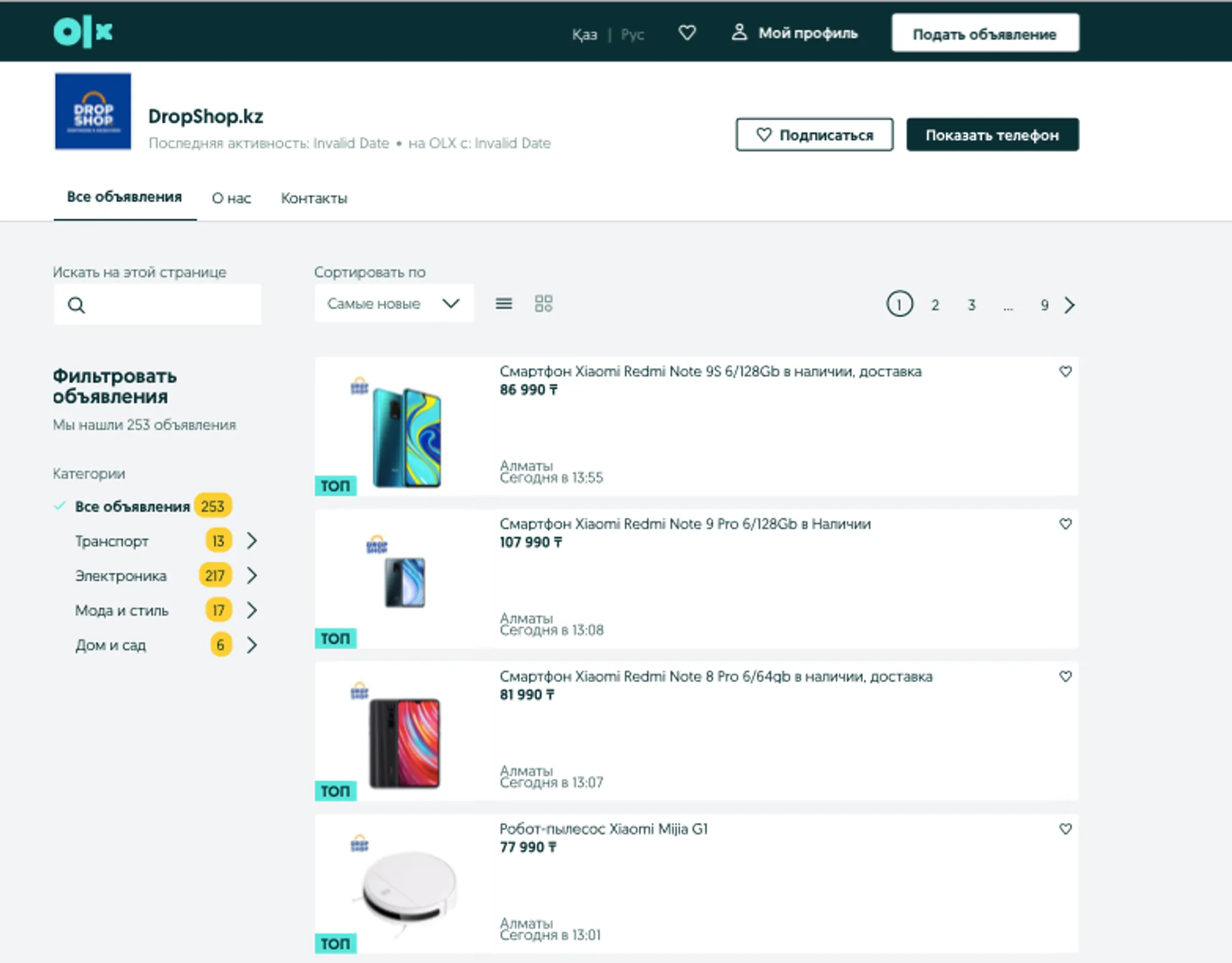1232x963 pixels.
Task: Expand the Мода и стиль category
Action: (252, 610)
